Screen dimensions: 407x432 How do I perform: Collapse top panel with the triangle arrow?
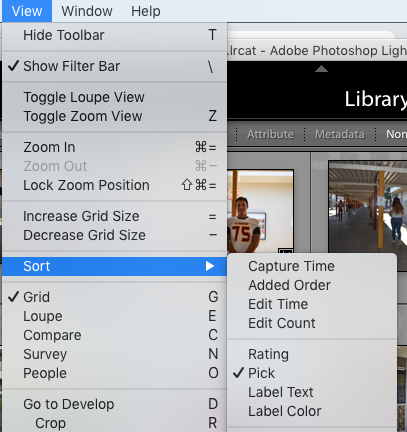[x=321, y=69]
